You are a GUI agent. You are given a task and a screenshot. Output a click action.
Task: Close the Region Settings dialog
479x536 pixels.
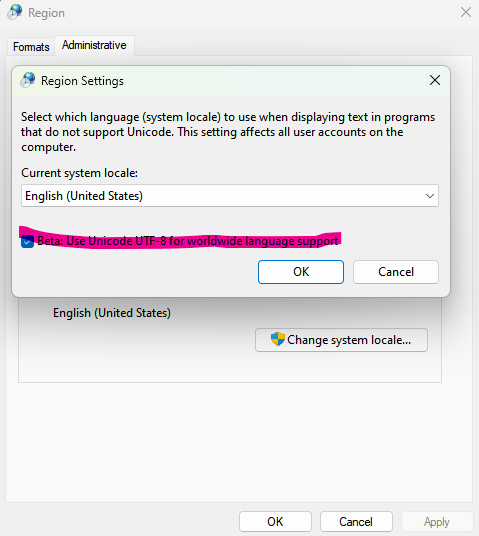[435, 80]
